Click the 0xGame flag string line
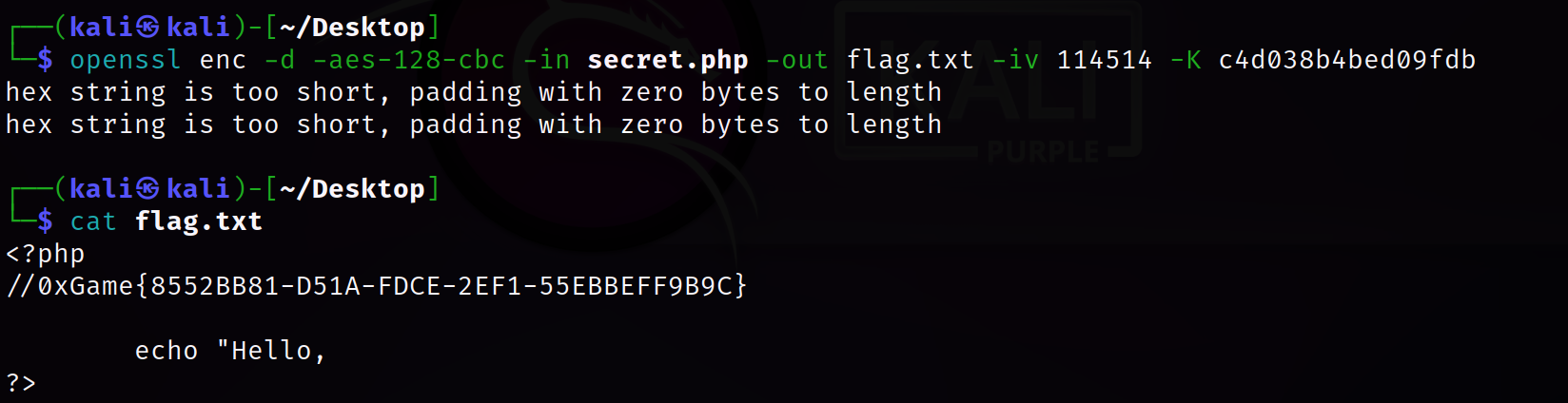Image resolution: width=1568 pixels, height=403 pixels. coord(377,286)
